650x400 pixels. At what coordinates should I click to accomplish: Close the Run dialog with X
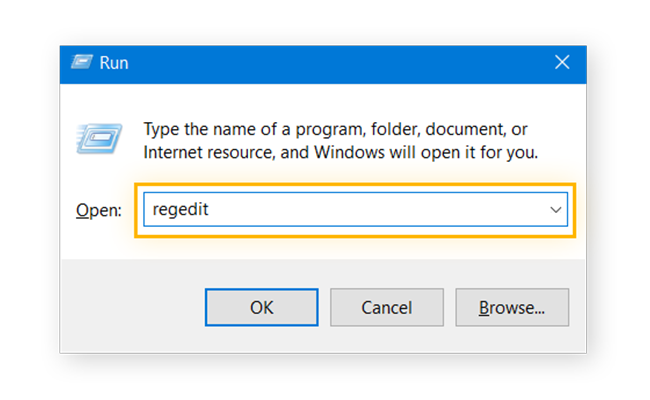tap(562, 63)
